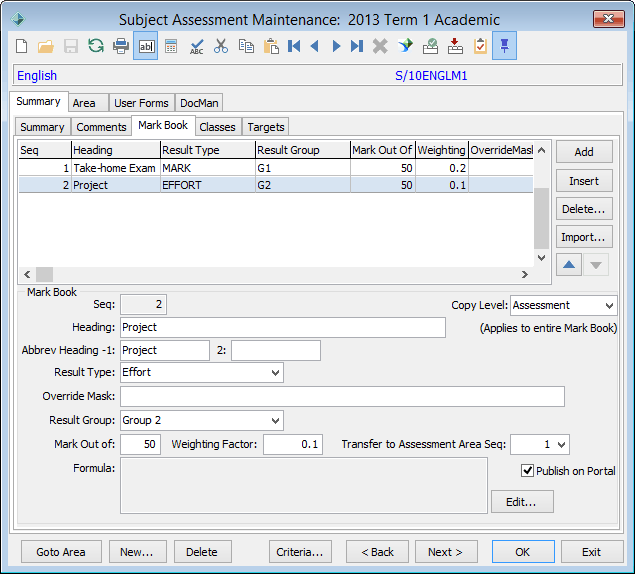Click the bottom Delete button
635x574 pixels.
coord(202,552)
